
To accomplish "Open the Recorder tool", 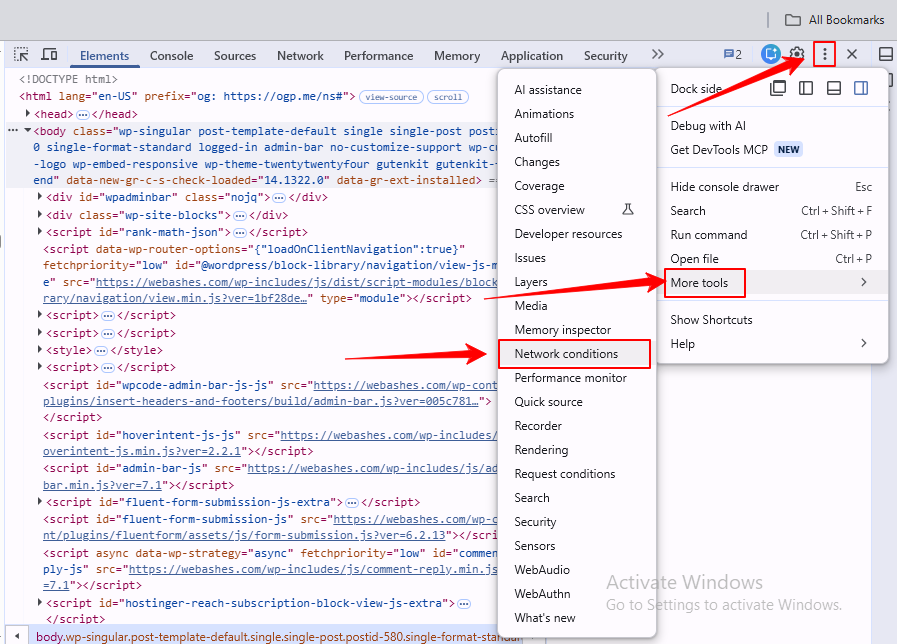I will click(577, 426).
